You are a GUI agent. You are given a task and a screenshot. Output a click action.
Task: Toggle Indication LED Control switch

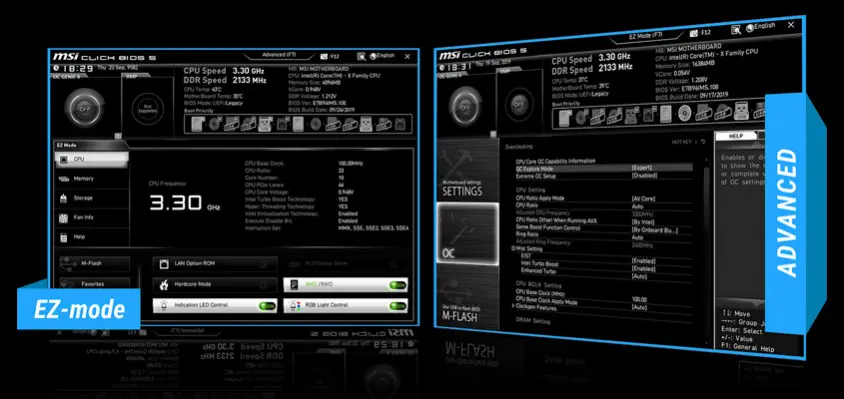(x=267, y=305)
